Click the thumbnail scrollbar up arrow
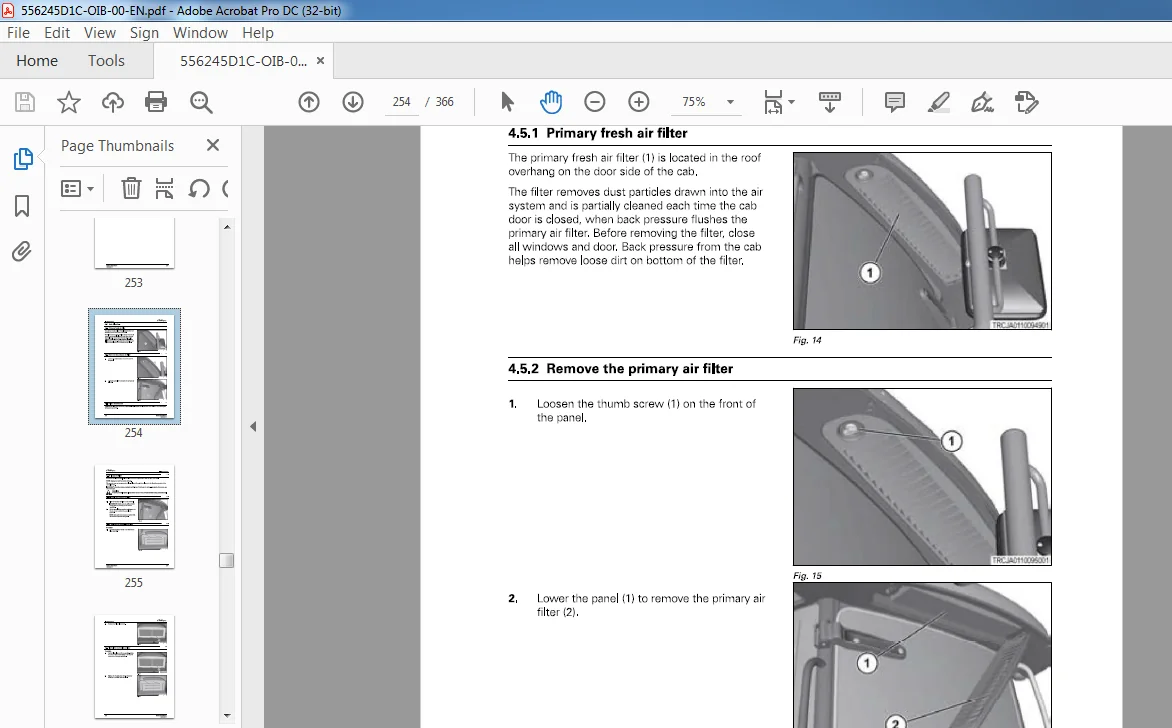Image resolution: width=1172 pixels, height=728 pixels. (227, 226)
